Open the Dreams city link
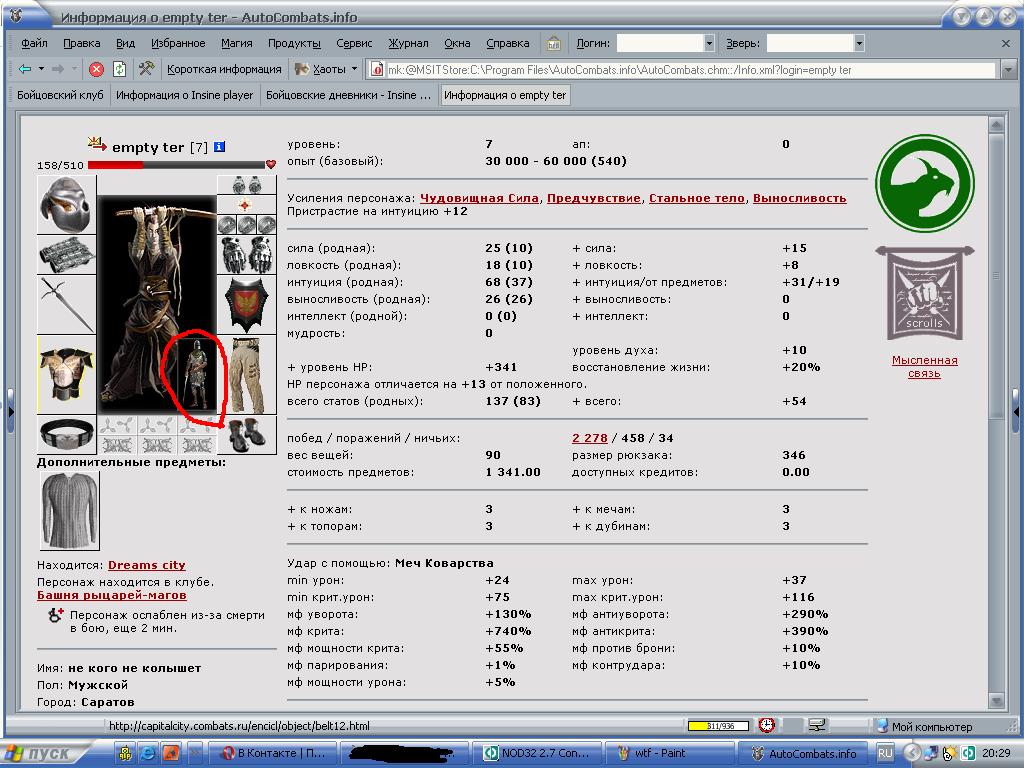1024x768 pixels. [x=146, y=565]
